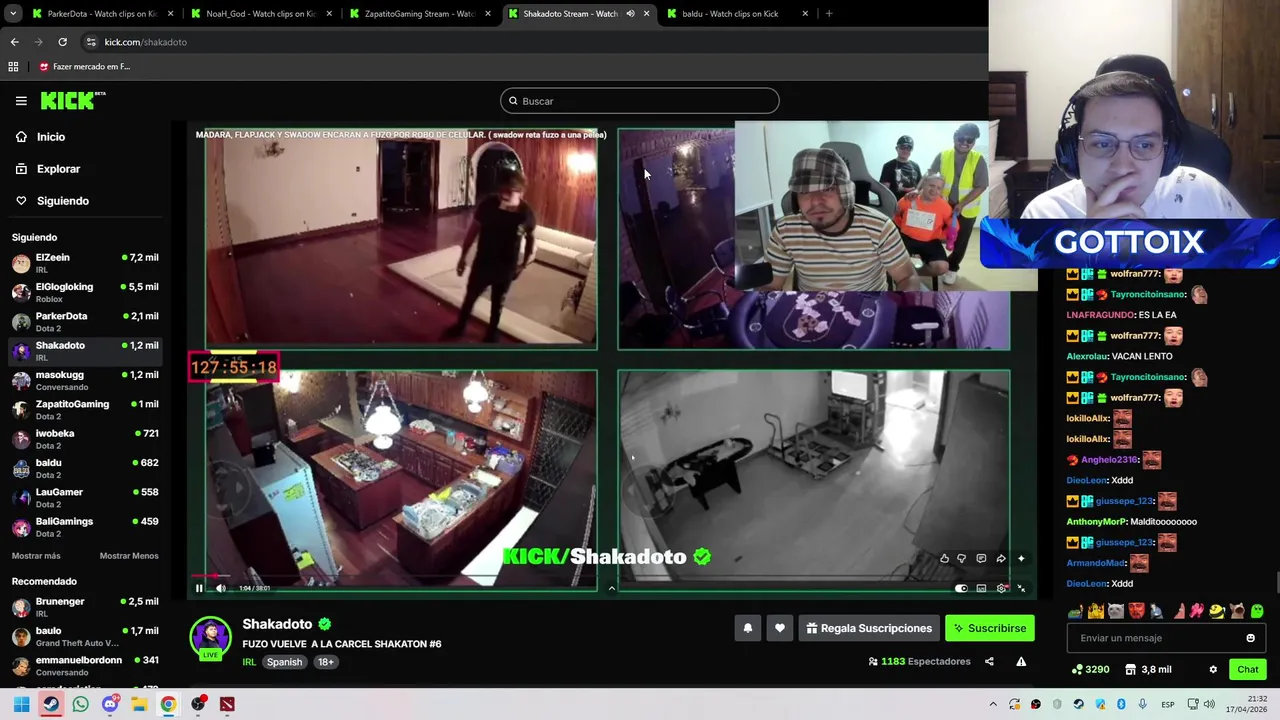
Task: Open Brunenger recommended channel
Action: pos(86,607)
